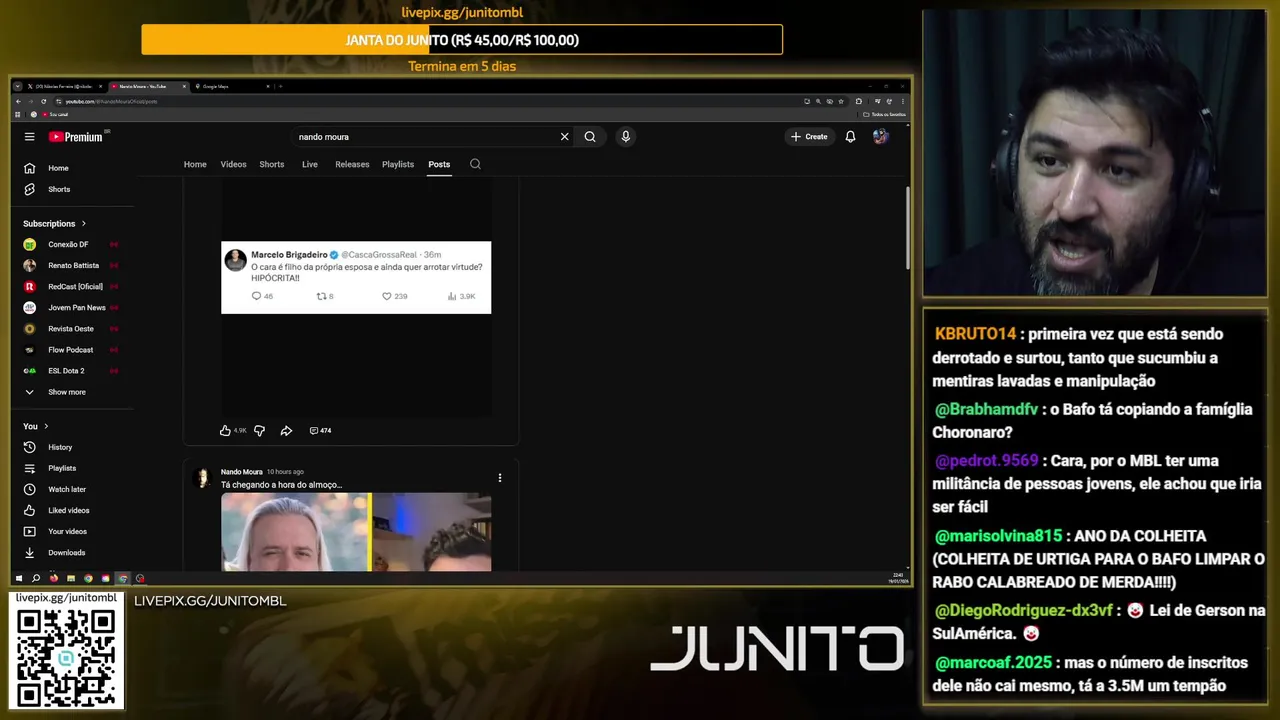Open the 474 comments on the post
Image resolution: width=1280 pixels, height=720 pixels.
320,431
